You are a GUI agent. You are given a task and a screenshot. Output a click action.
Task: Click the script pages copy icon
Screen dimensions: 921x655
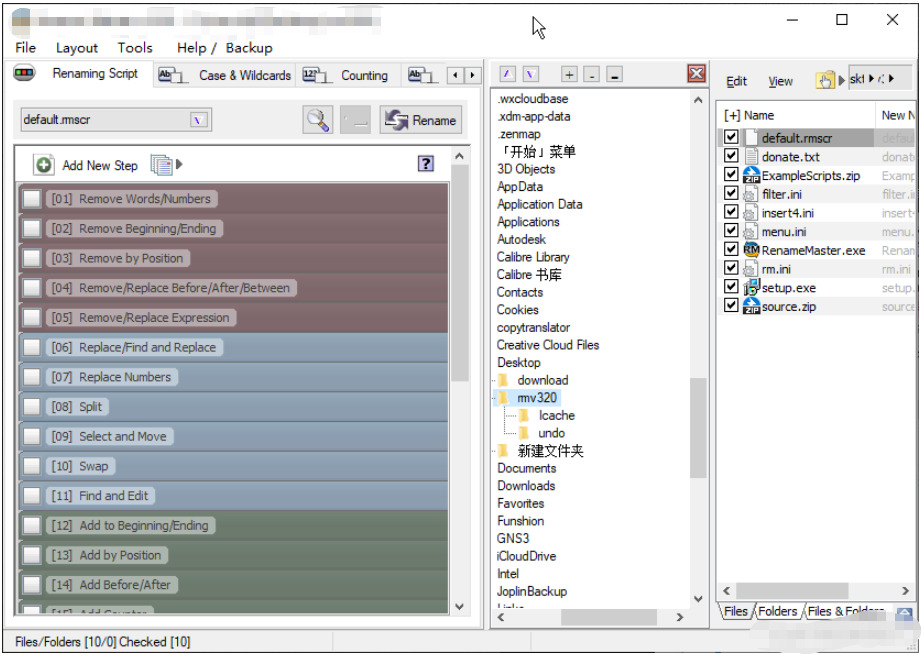coord(160,165)
